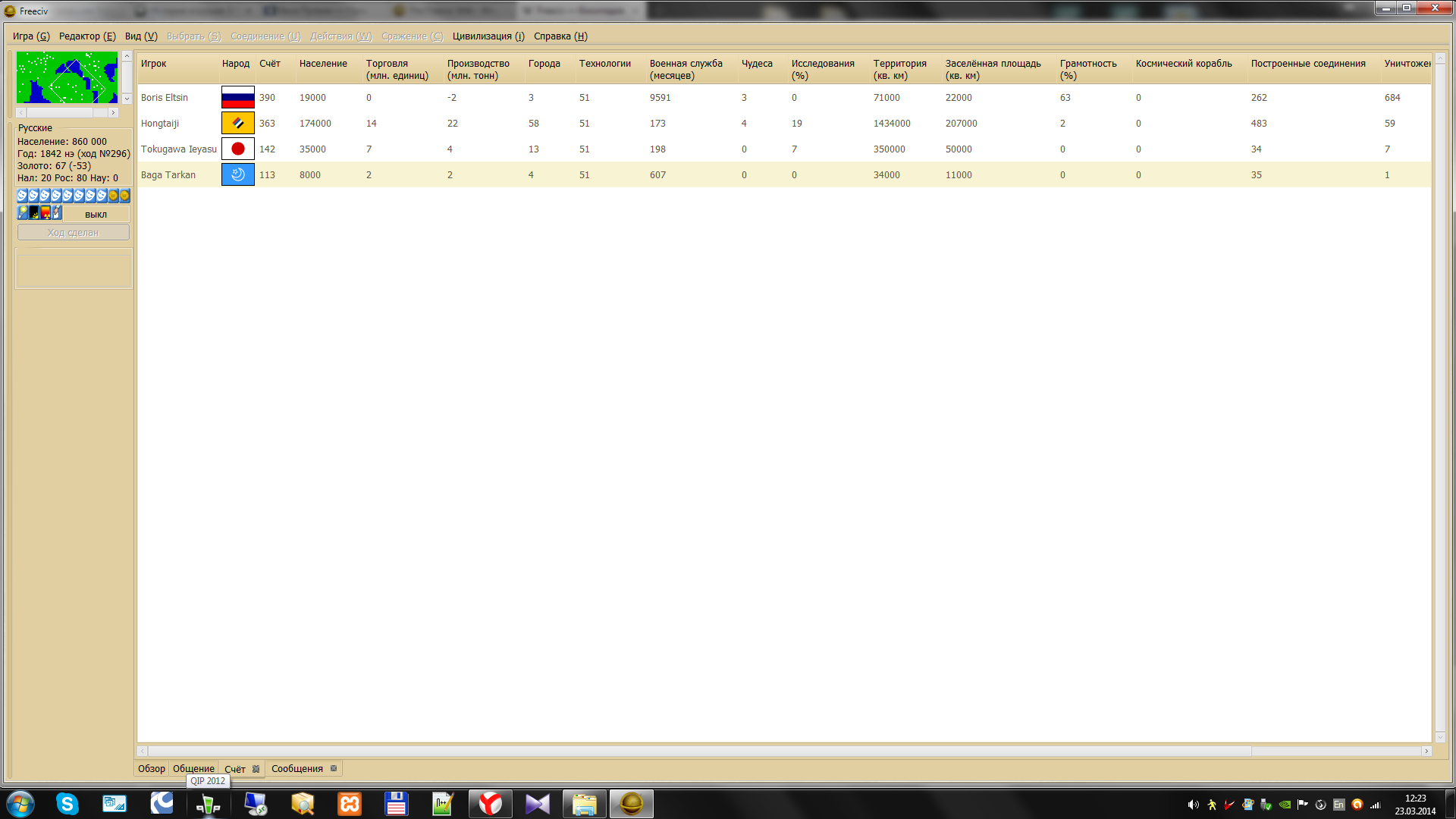The height and width of the screenshot is (819, 1456).
Task: Click the research light bulb indicator icon
Action: 23,213
